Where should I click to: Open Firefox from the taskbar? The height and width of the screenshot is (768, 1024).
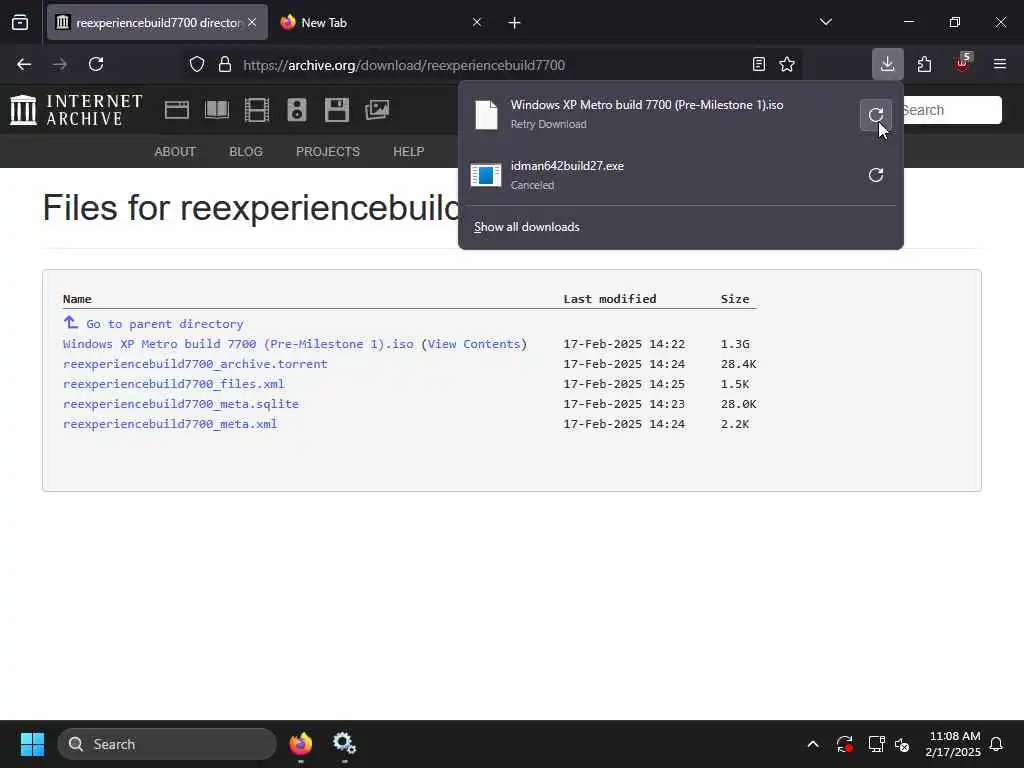(x=300, y=744)
